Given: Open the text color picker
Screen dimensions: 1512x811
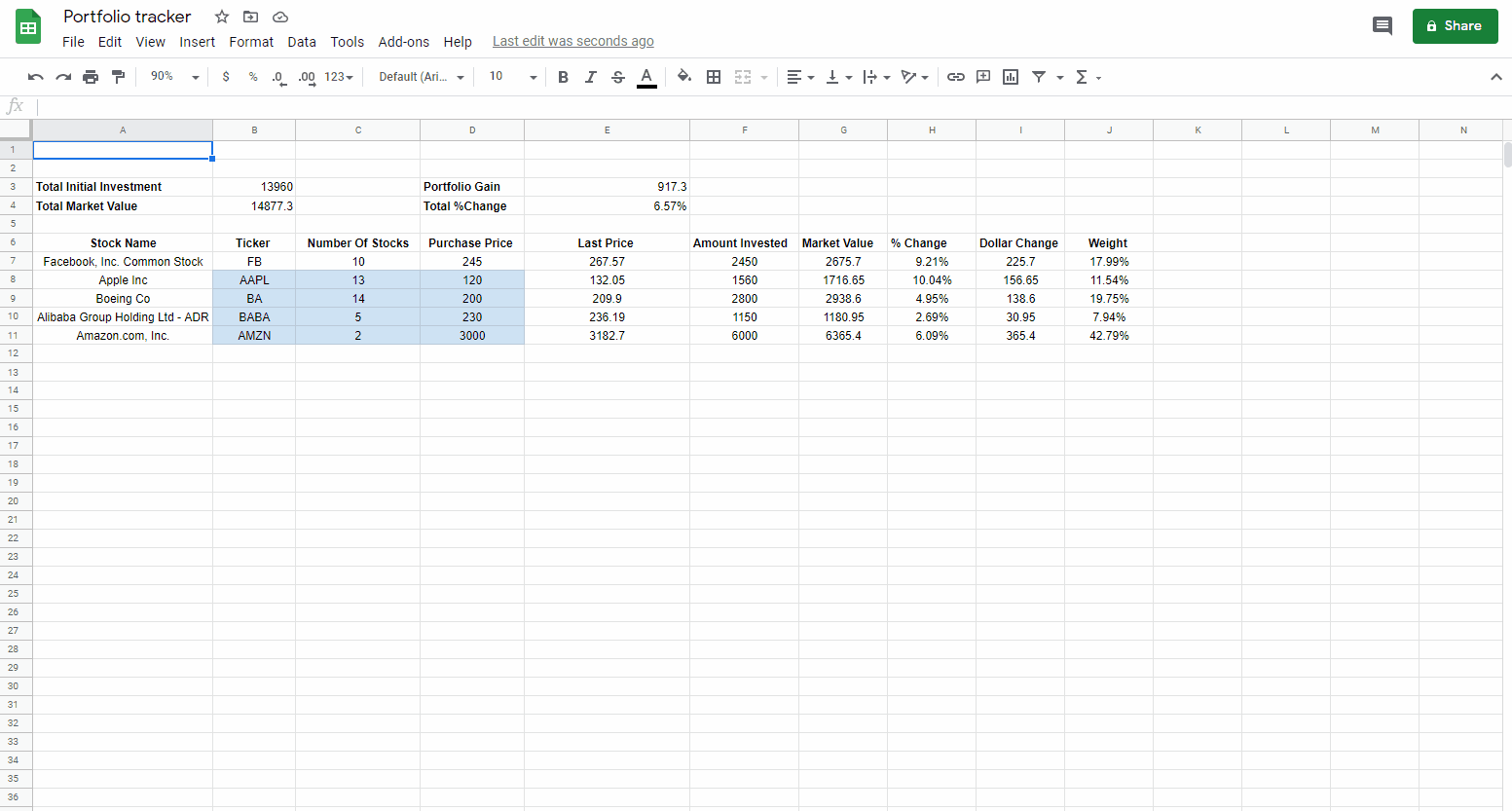Looking at the screenshot, I should click(646, 77).
